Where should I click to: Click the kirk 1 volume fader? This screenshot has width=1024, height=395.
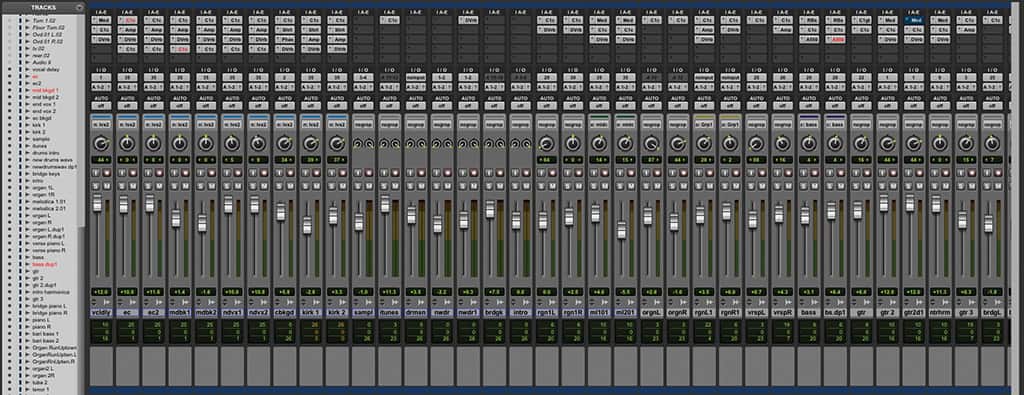(x=307, y=226)
